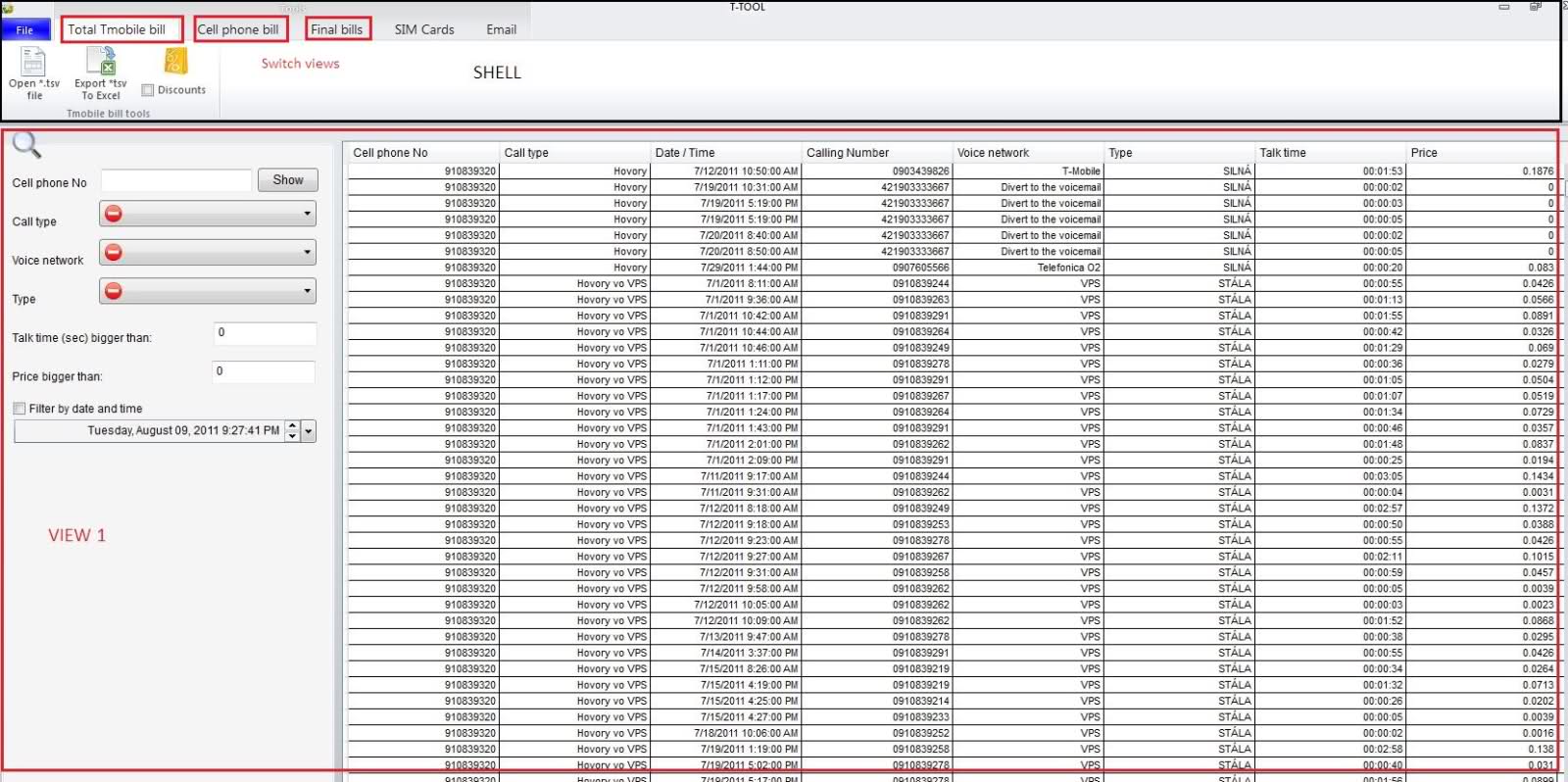
Task: Sort by Talk time column header
Action: 1330,153
